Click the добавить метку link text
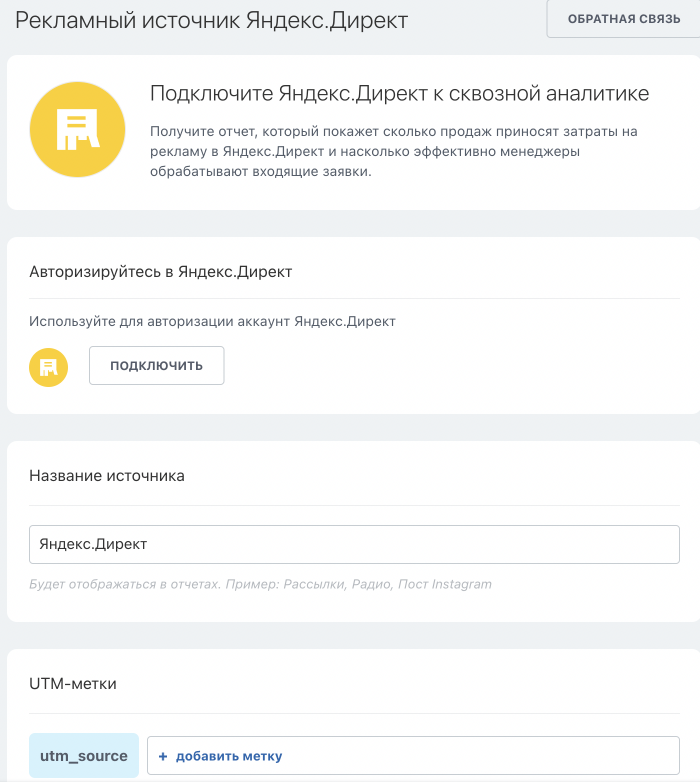 pos(229,756)
